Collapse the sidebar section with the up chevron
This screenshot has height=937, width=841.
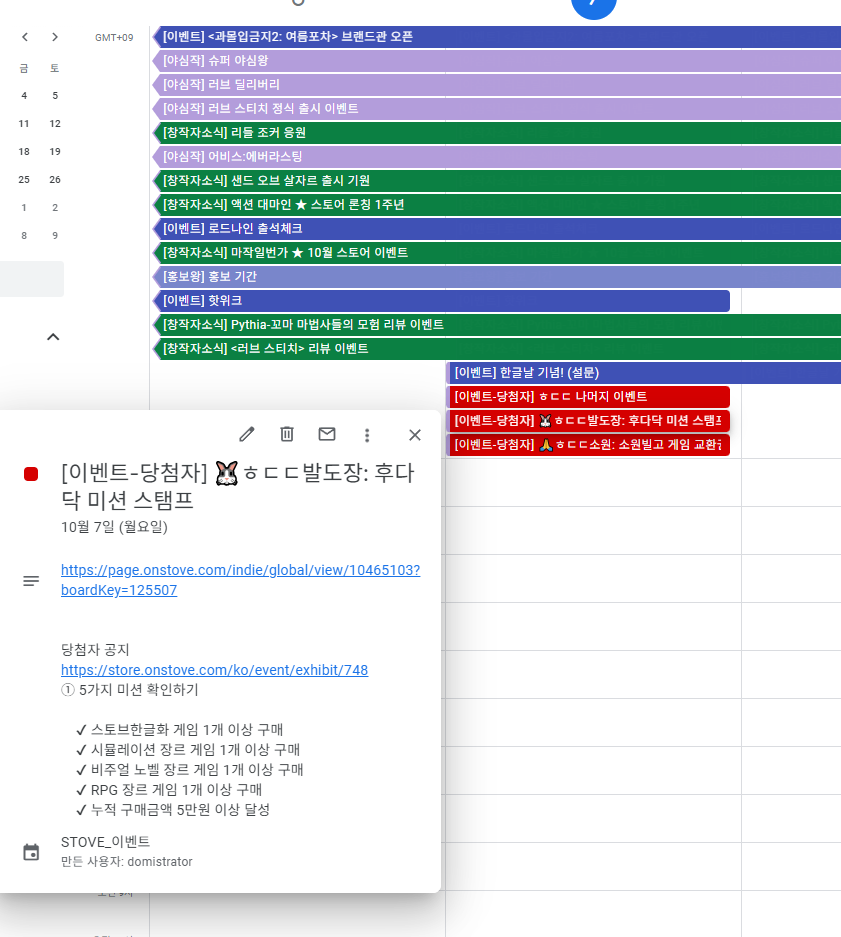tap(53, 337)
